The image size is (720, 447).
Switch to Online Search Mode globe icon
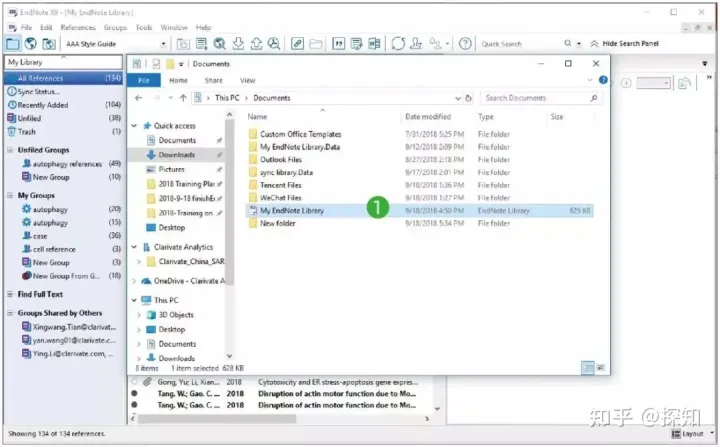(x=30, y=44)
